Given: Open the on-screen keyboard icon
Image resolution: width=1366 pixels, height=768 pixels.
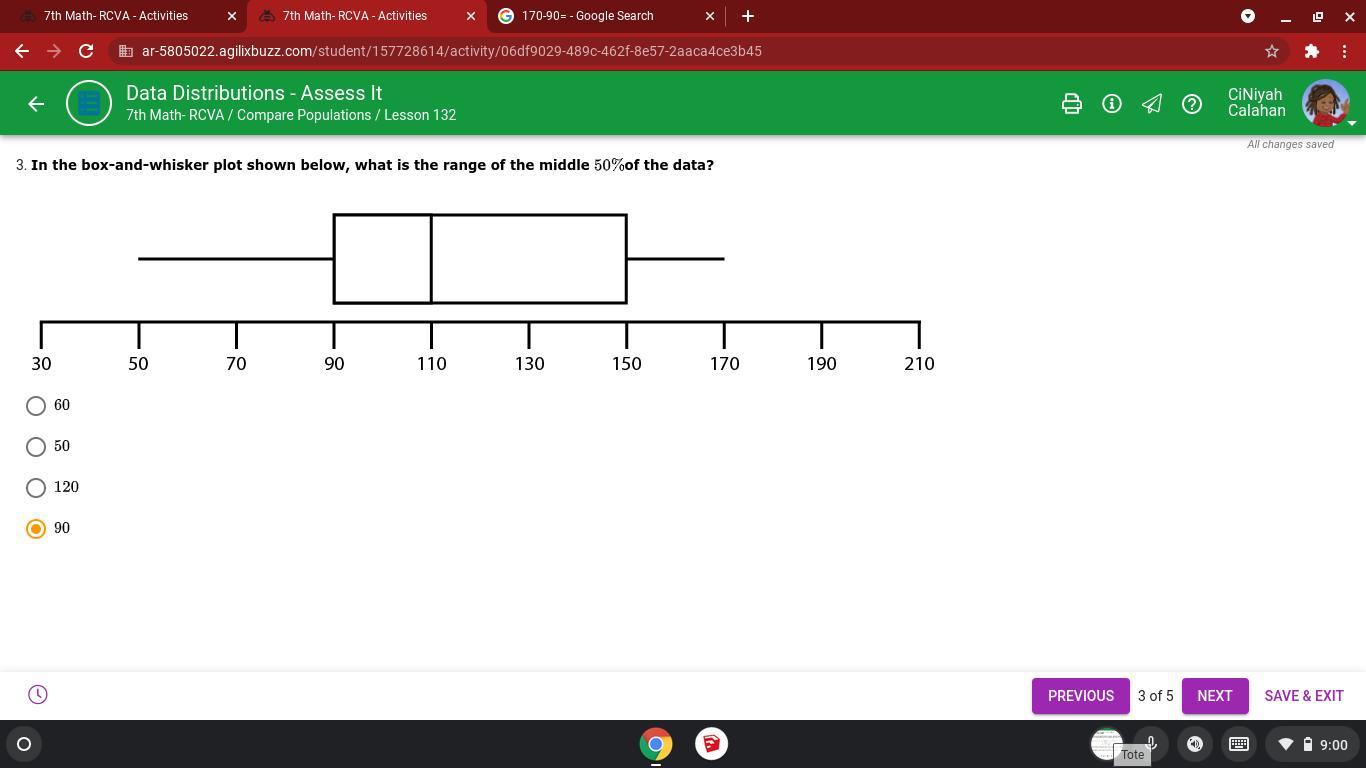Looking at the screenshot, I should click(1239, 744).
